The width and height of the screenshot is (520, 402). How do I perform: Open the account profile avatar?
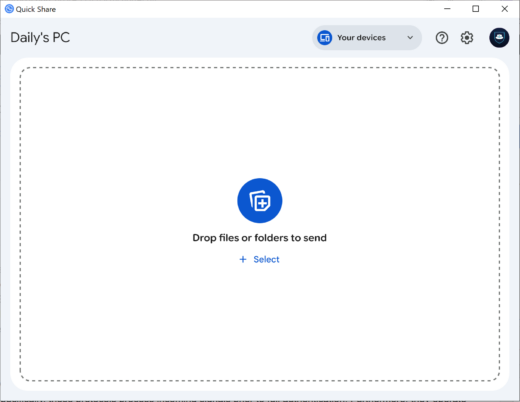point(499,38)
